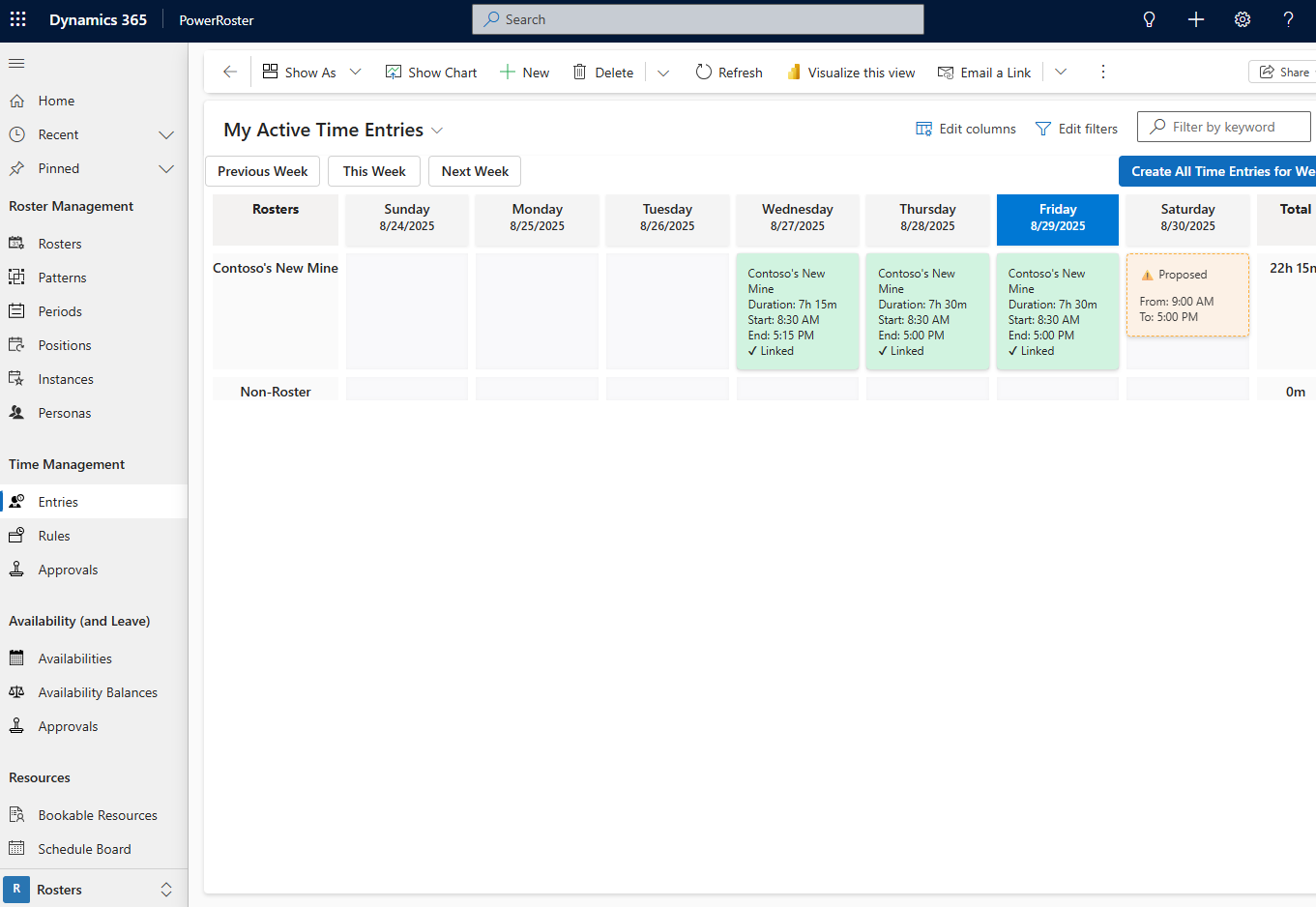Expand the Delete split arrow
Screen dimensions: 1316x907
(x=663, y=73)
